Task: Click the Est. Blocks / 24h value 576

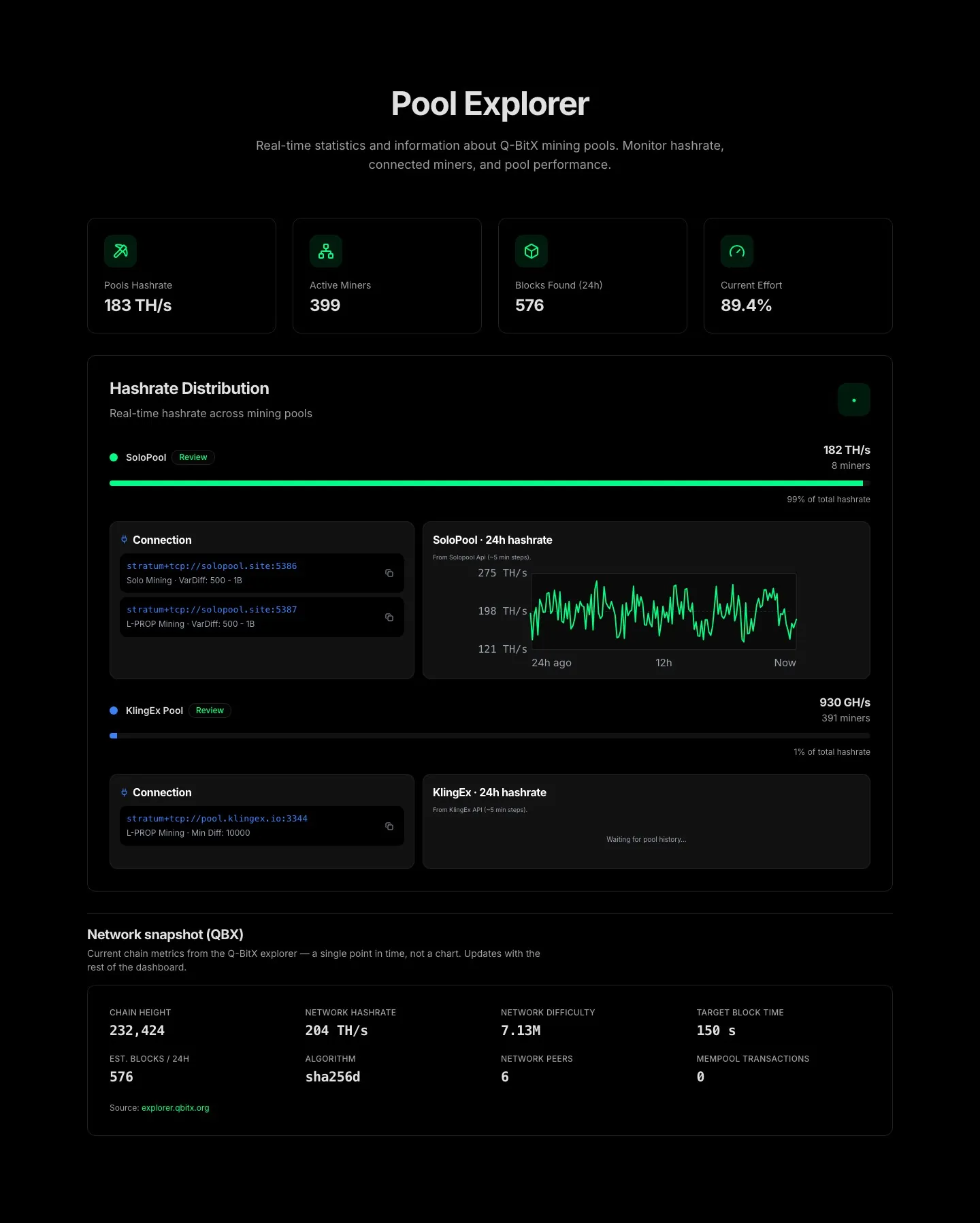Action: pos(121,1077)
